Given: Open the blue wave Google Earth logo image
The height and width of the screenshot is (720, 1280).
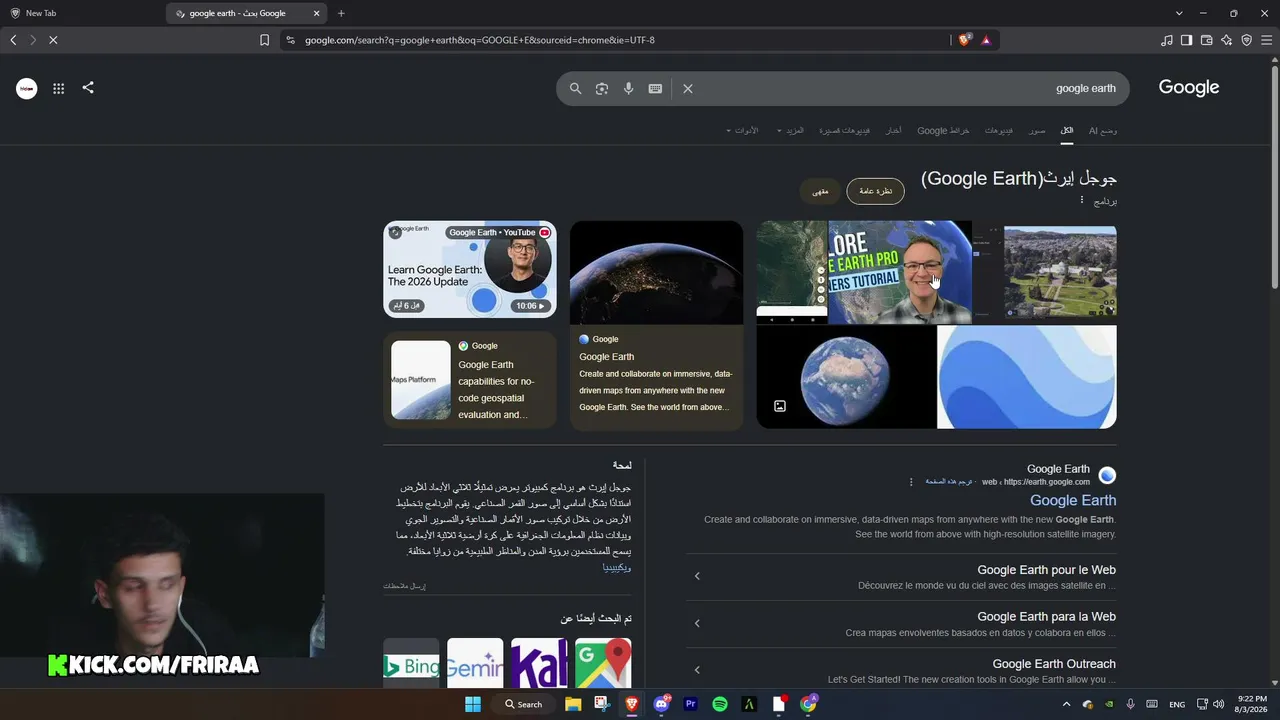Looking at the screenshot, I should click(1027, 377).
